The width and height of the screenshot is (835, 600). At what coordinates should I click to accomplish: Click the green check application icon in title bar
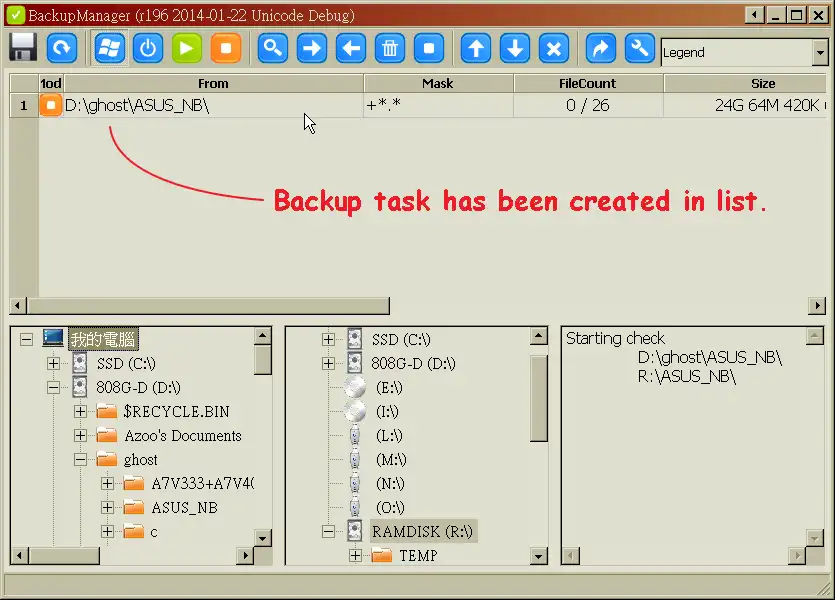tap(15, 15)
